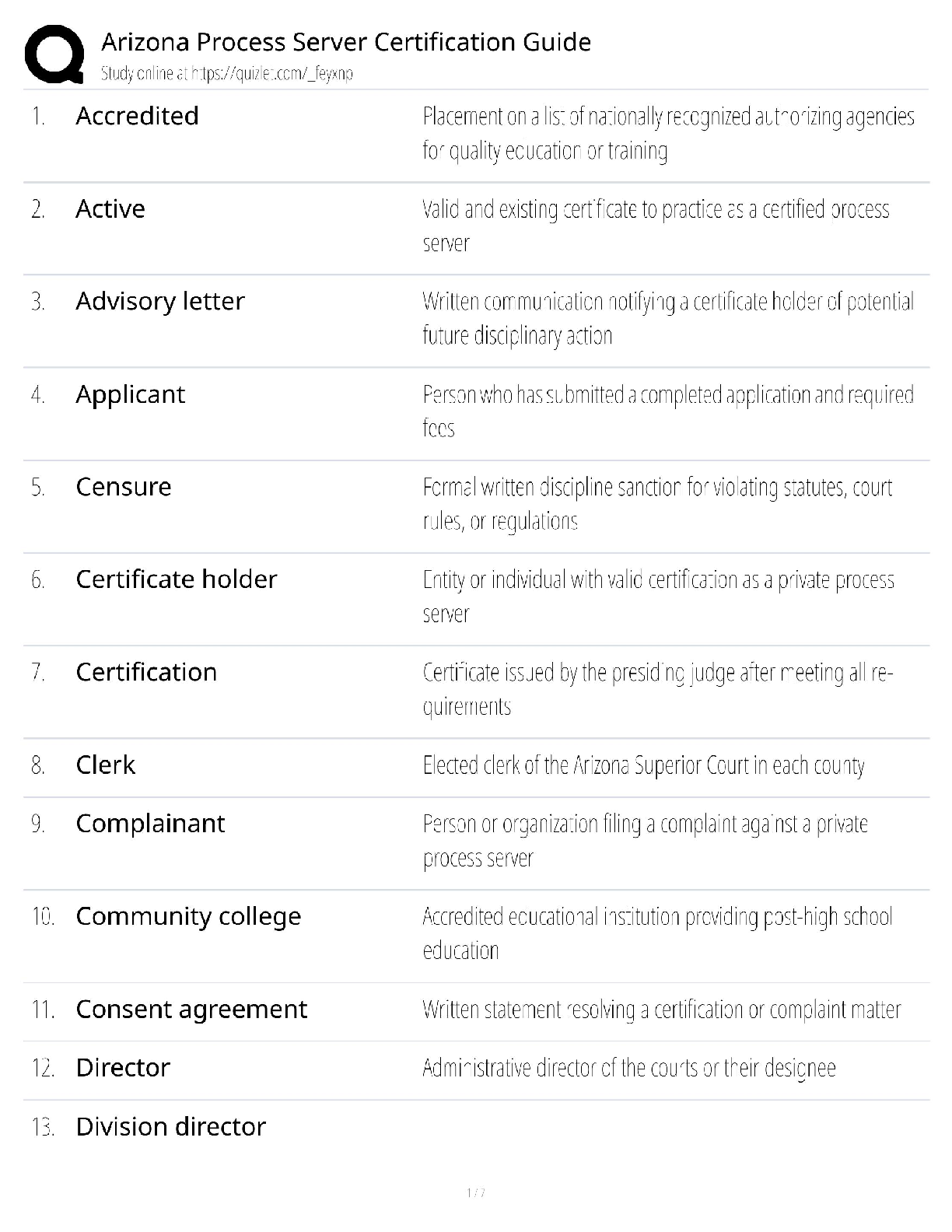Viewport: 952px width, 1232px height.
Task: Click the title Arizona Process Server Certification Guide
Action: (x=346, y=42)
